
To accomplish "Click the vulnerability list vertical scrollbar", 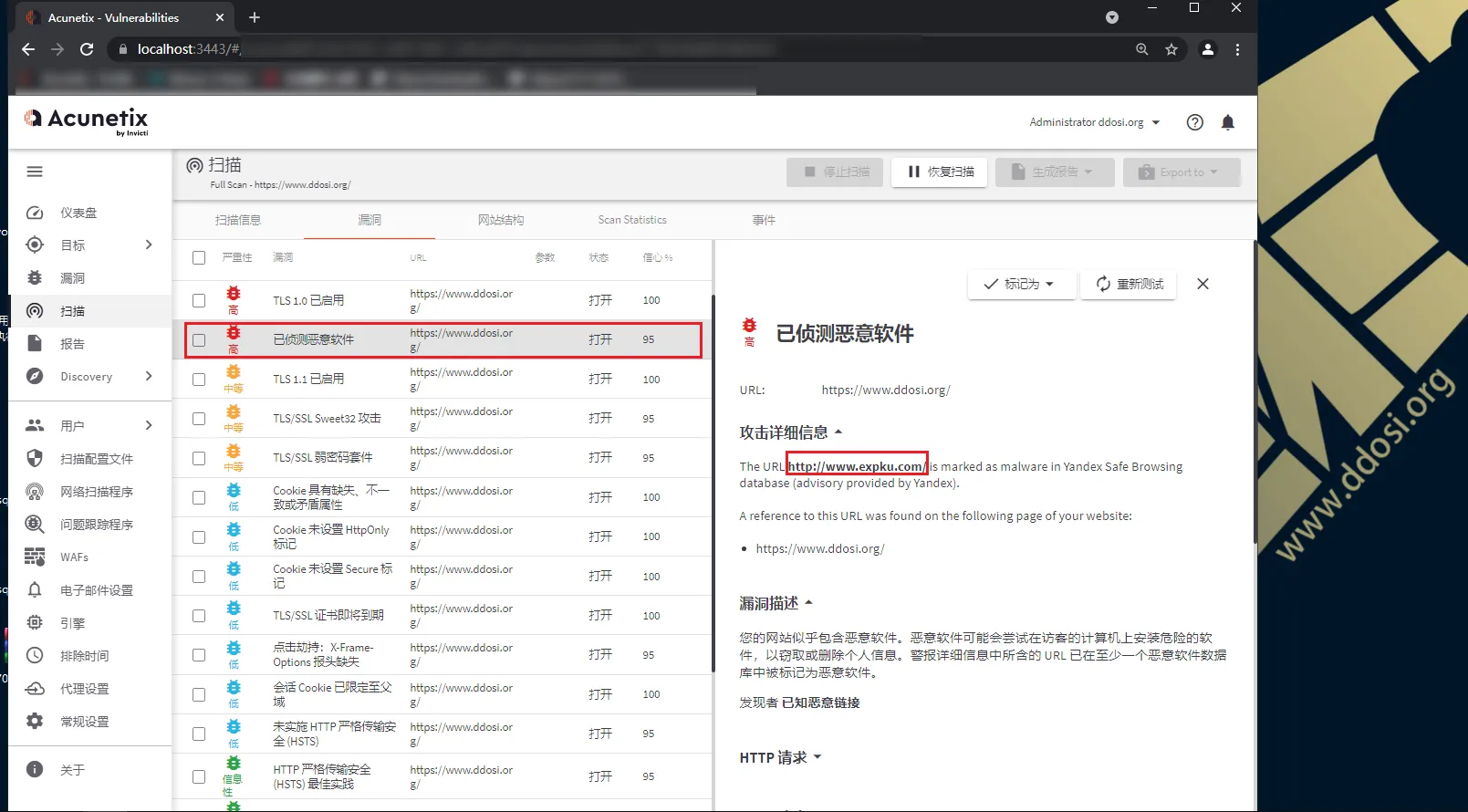I will [x=713, y=484].
